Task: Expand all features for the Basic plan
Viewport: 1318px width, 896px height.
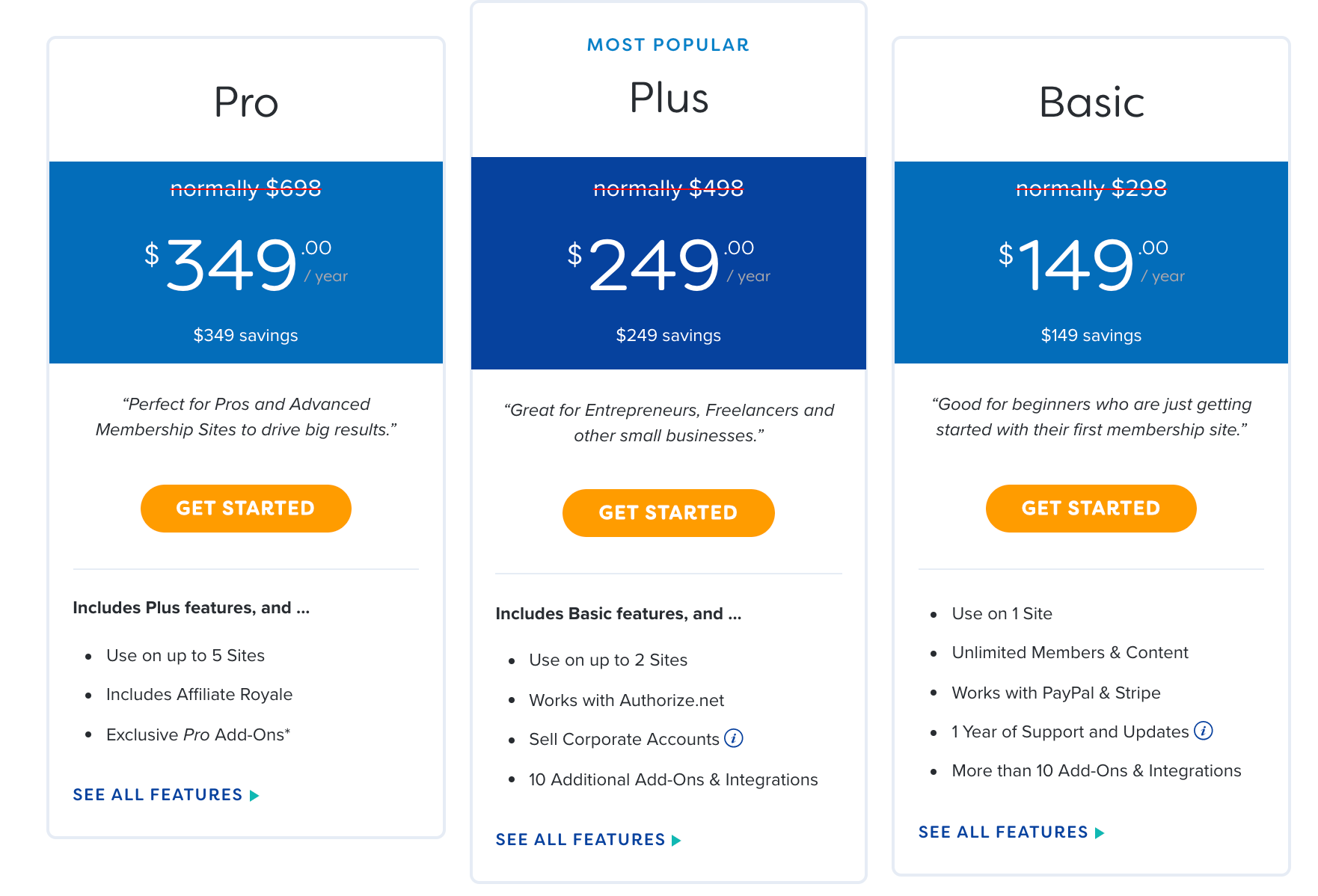Action: 1003,832
